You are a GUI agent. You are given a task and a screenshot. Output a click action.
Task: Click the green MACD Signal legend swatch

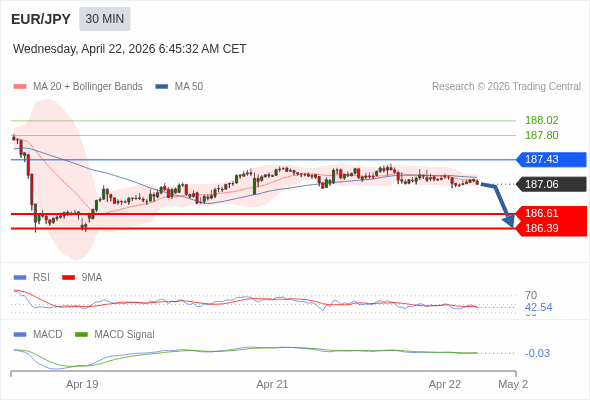pyautogui.click(x=81, y=335)
